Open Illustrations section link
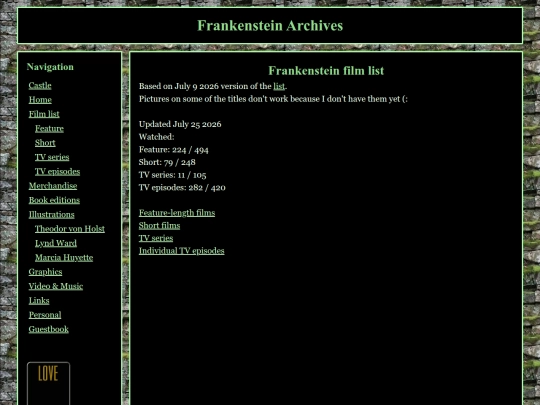Image resolution: width=540 pixels, height=405 pixels. [x=52, y=215]
